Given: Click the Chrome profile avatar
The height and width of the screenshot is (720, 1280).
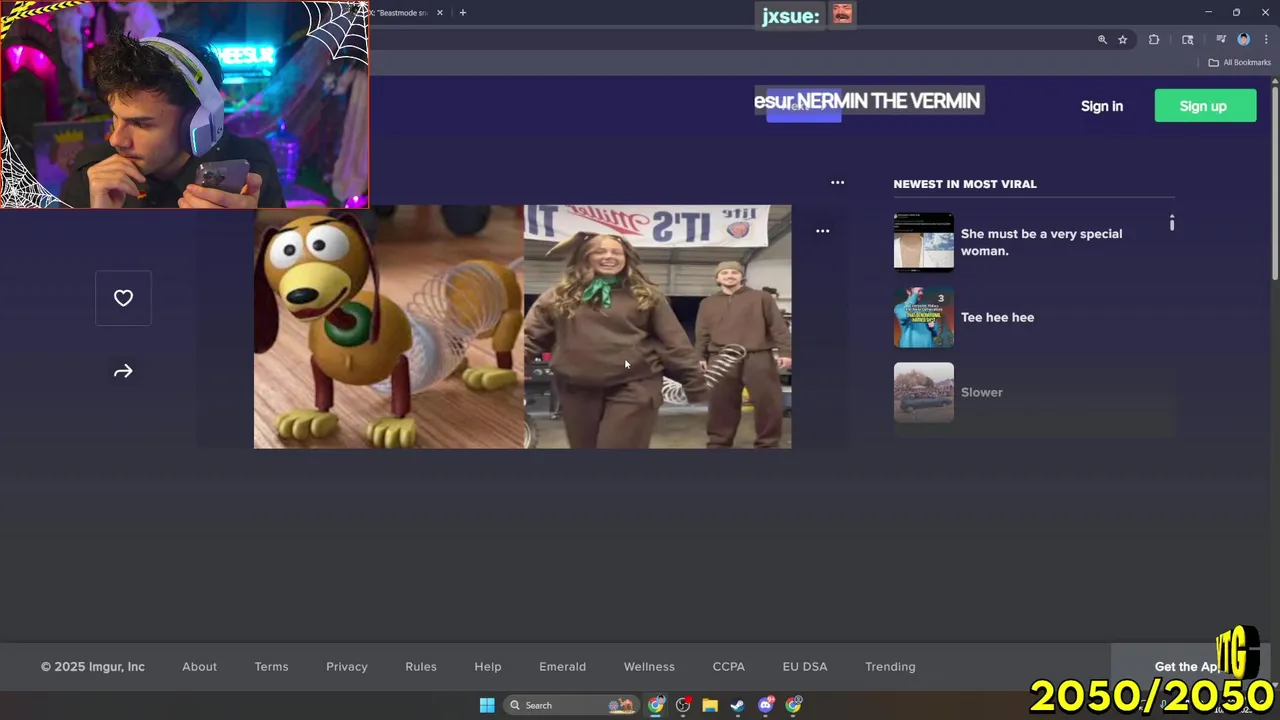Looking at the screenshot, I should tap(1244, 40).
